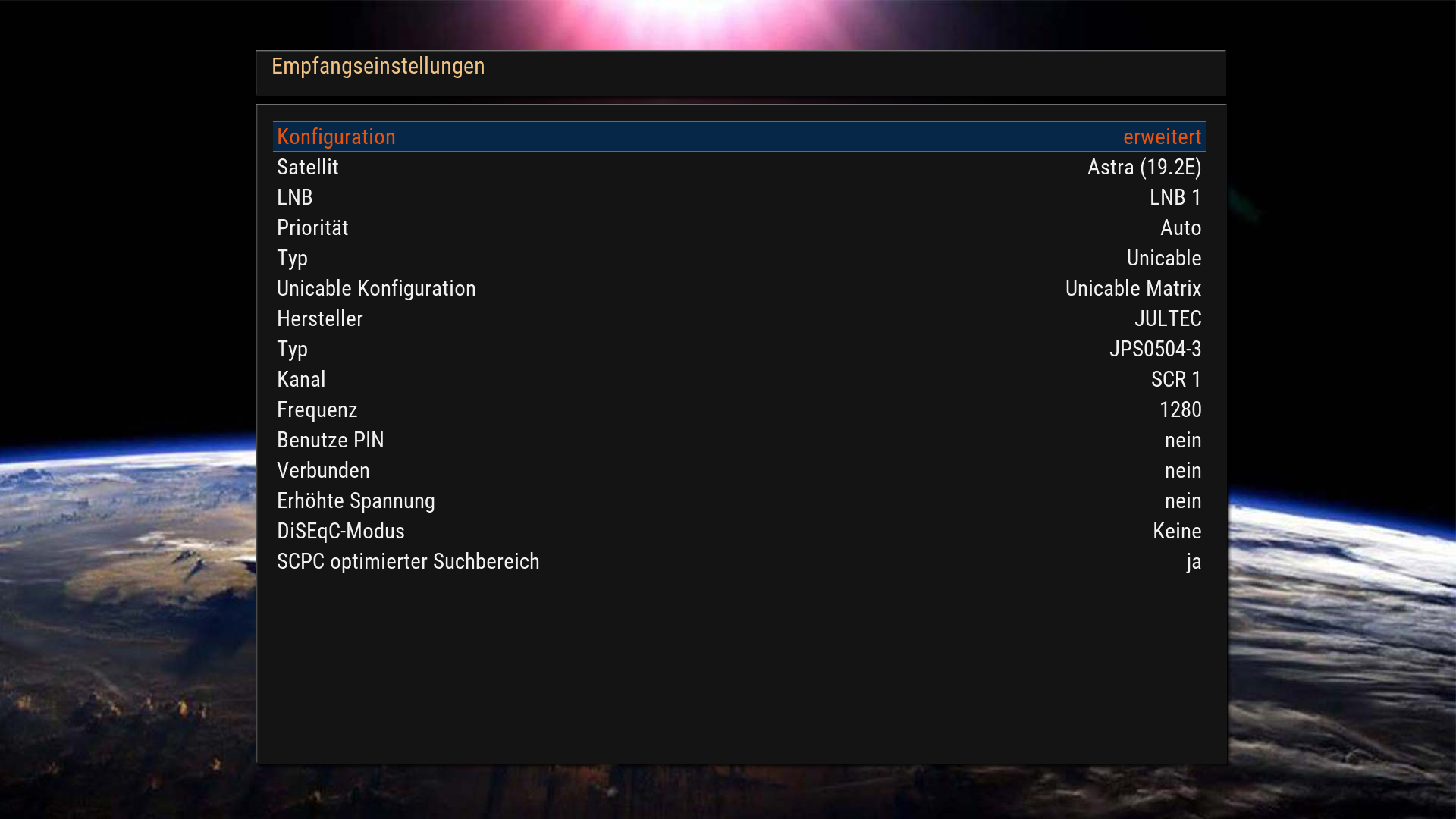
Task: Change Priorität value Auto
Action: pyautogui.click(x=1180, y=228)
